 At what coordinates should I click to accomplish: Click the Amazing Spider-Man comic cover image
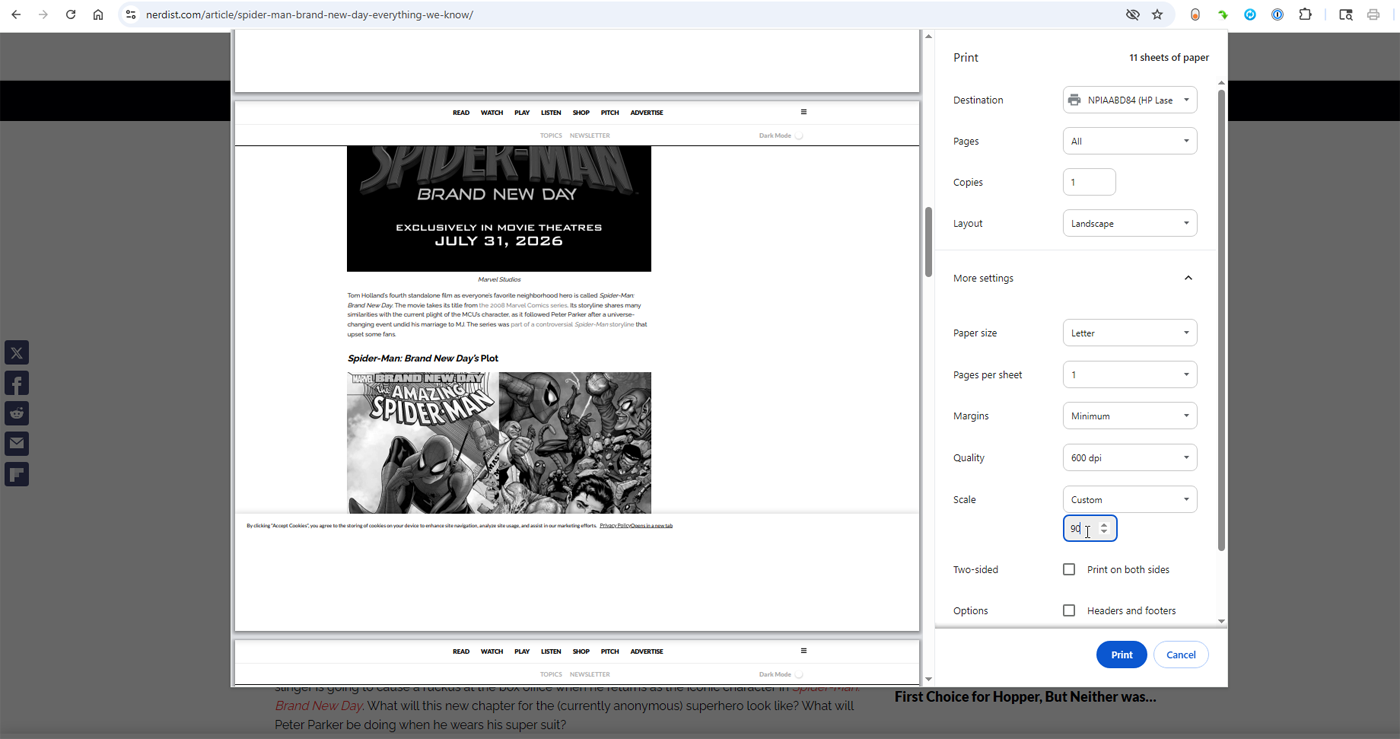(423, 443)
